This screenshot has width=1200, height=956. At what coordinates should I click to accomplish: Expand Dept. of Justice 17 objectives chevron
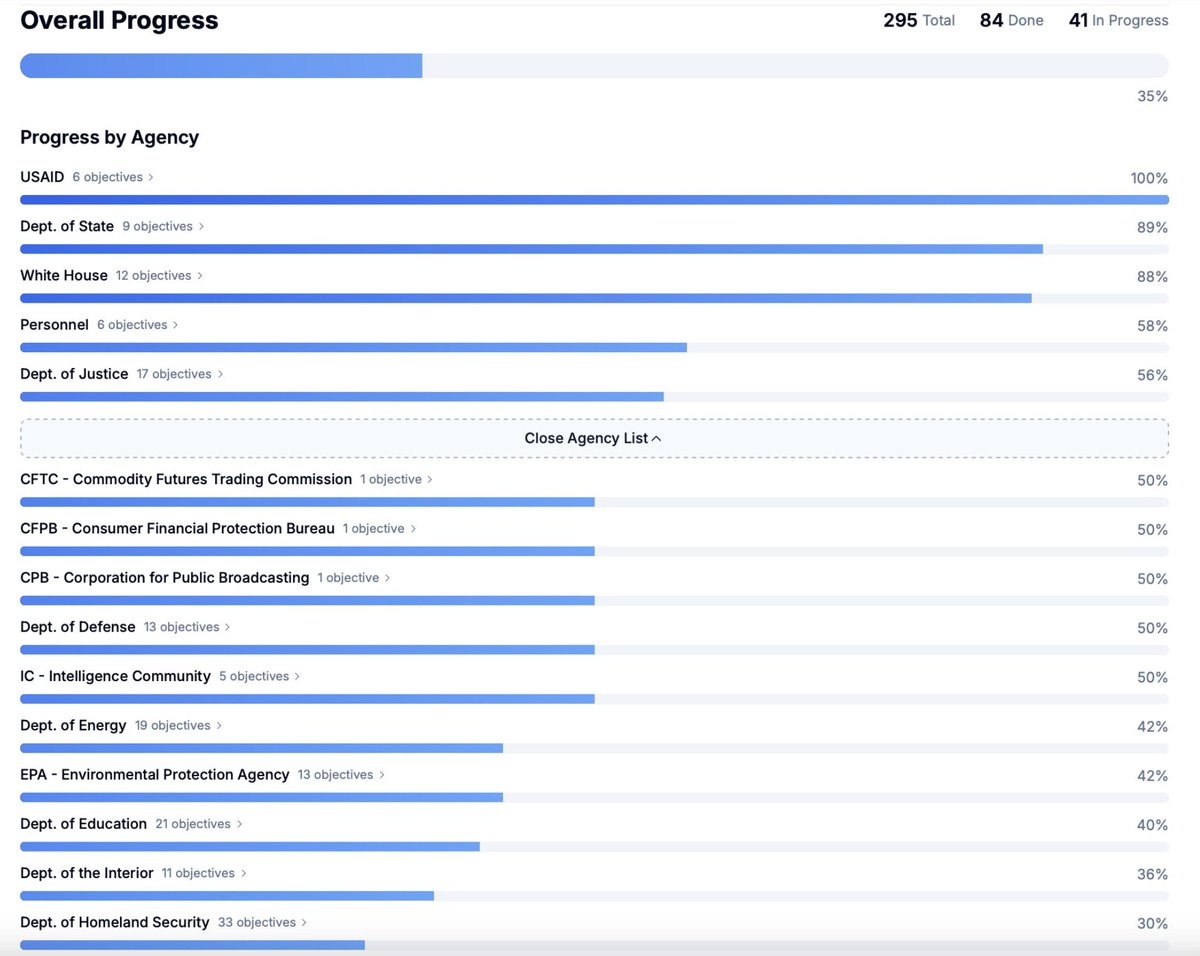coord(220,374)
